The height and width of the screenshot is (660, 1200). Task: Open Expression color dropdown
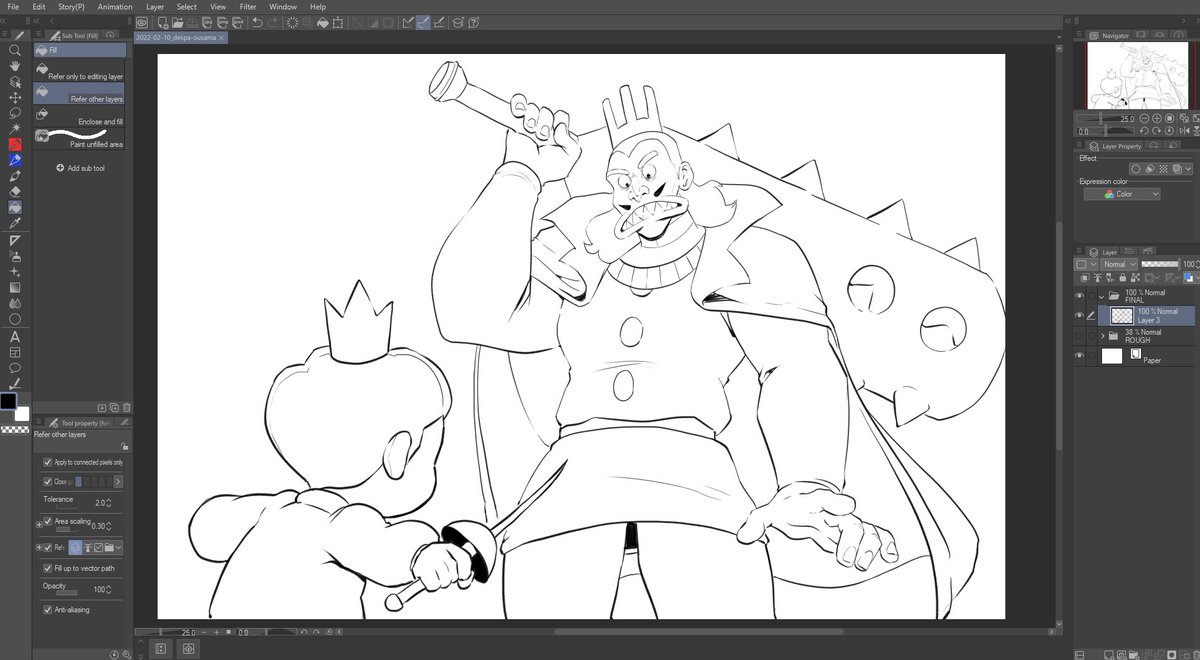click(1122, 194)
